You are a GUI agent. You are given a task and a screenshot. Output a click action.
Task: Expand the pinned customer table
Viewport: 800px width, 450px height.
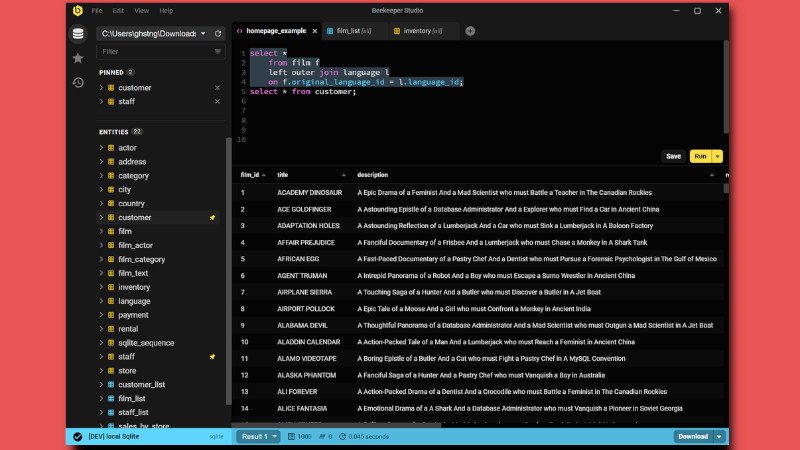[x=101, y=88]
